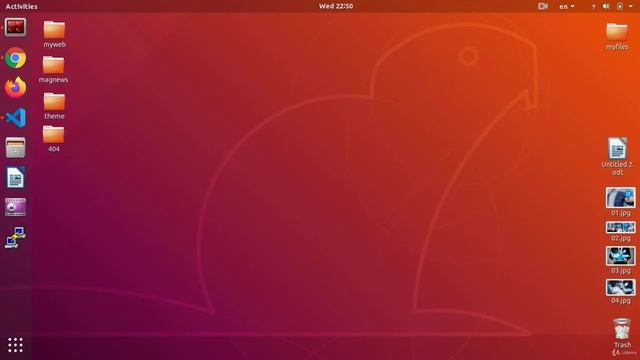This screenshot has height=360, width=640.
Task: Click the network status icon
Action: tap(593, 7)
